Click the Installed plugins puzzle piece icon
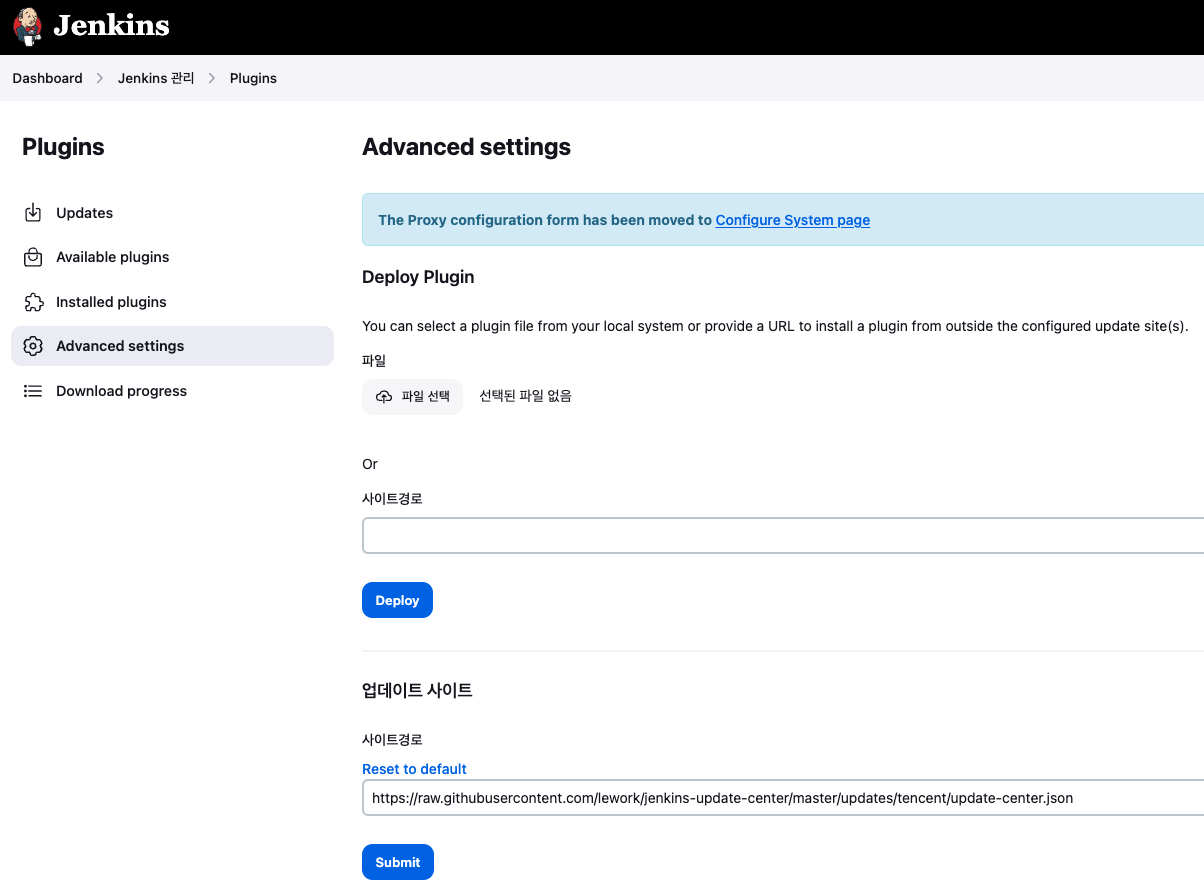The width and height of the screenshot is (1204, 896). pos(33,302)
